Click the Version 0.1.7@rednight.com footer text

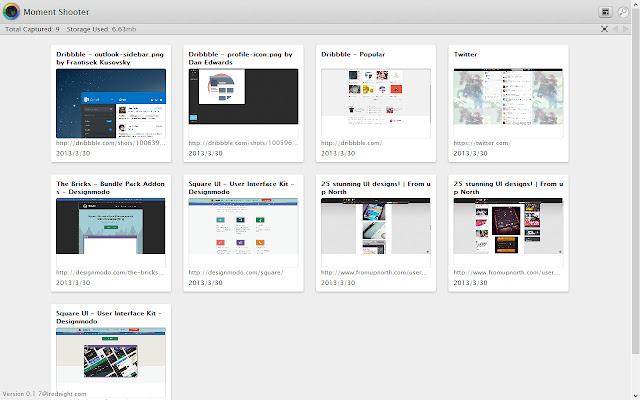pyautogui.click(x=44, y=394)
